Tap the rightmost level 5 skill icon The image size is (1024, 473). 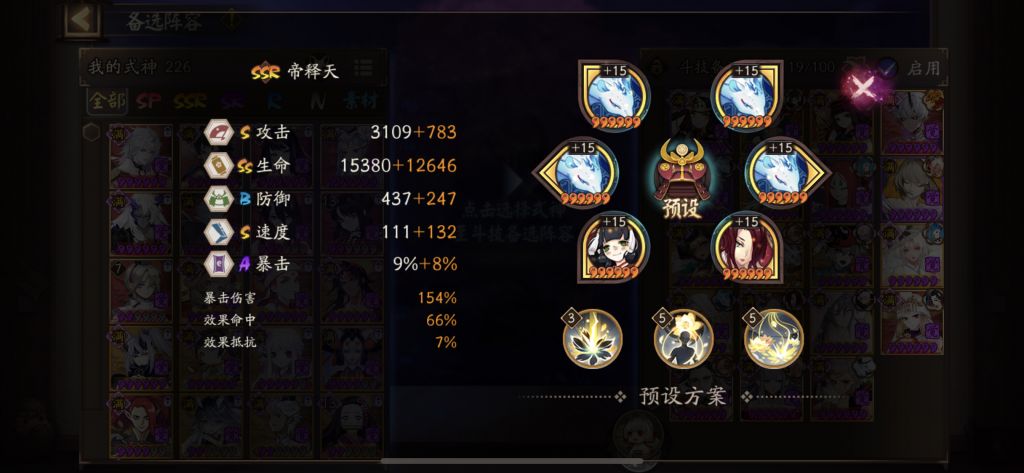pyautogui.click(x=774, y=338)
